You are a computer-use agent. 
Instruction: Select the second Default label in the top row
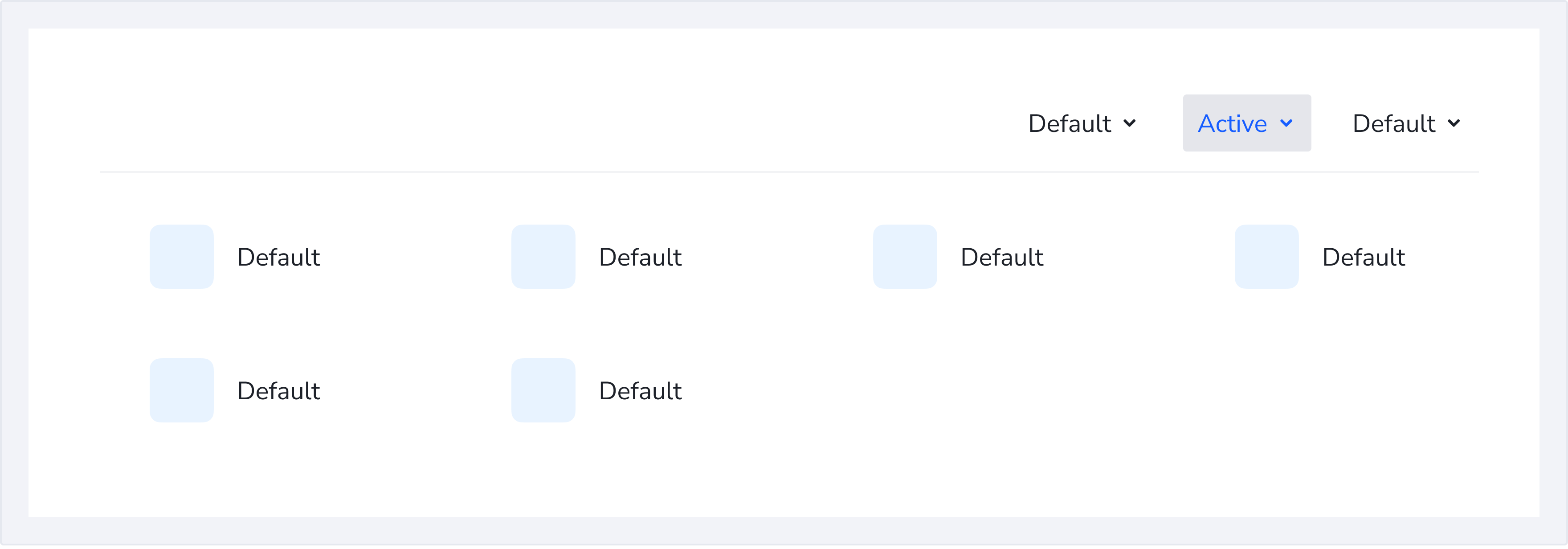tap(640, 258)
